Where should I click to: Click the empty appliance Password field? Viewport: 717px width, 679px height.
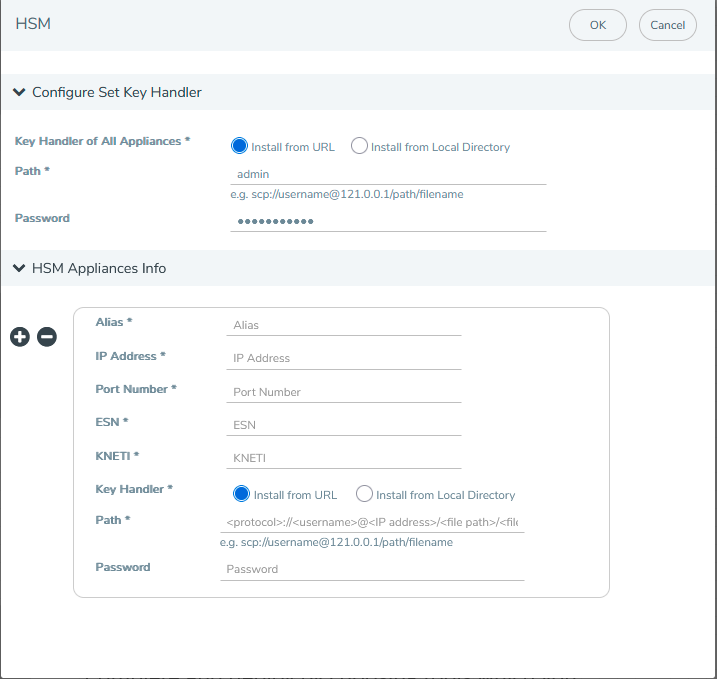372,569
